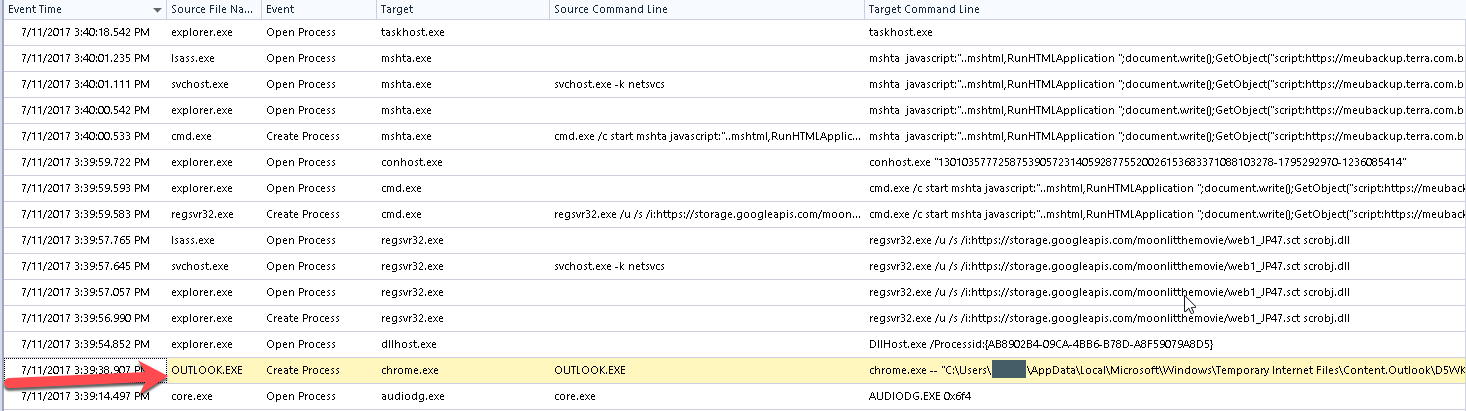Click the Event column header

pyautogui.click(x=281, y=10)
